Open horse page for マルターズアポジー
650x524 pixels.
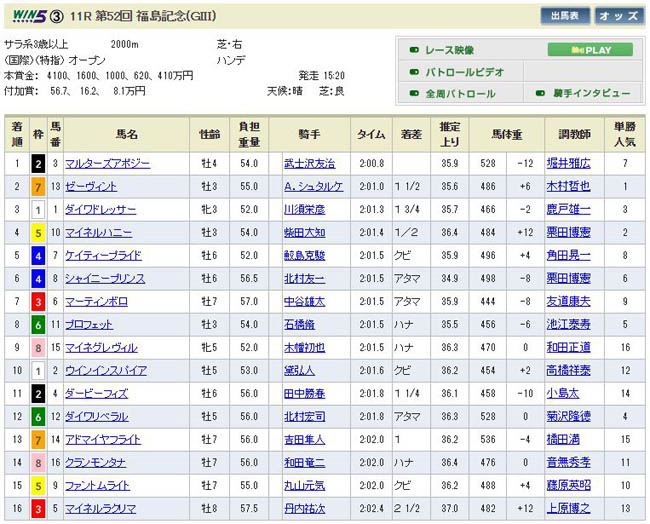pyautogui.click(x=107, y=162)
